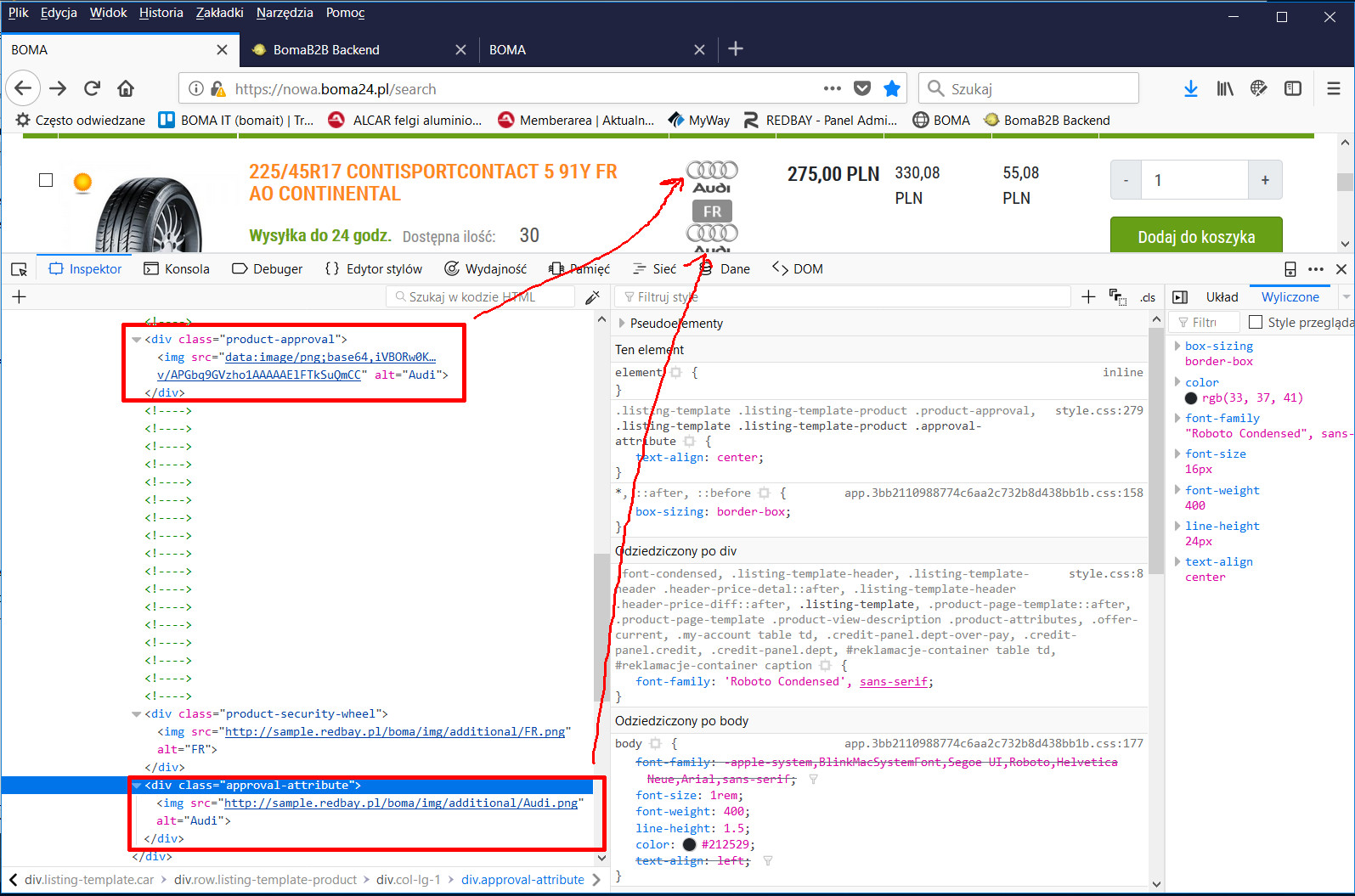Open the FR.png image source link
The image size is (1355, 896).
(394, 731)
